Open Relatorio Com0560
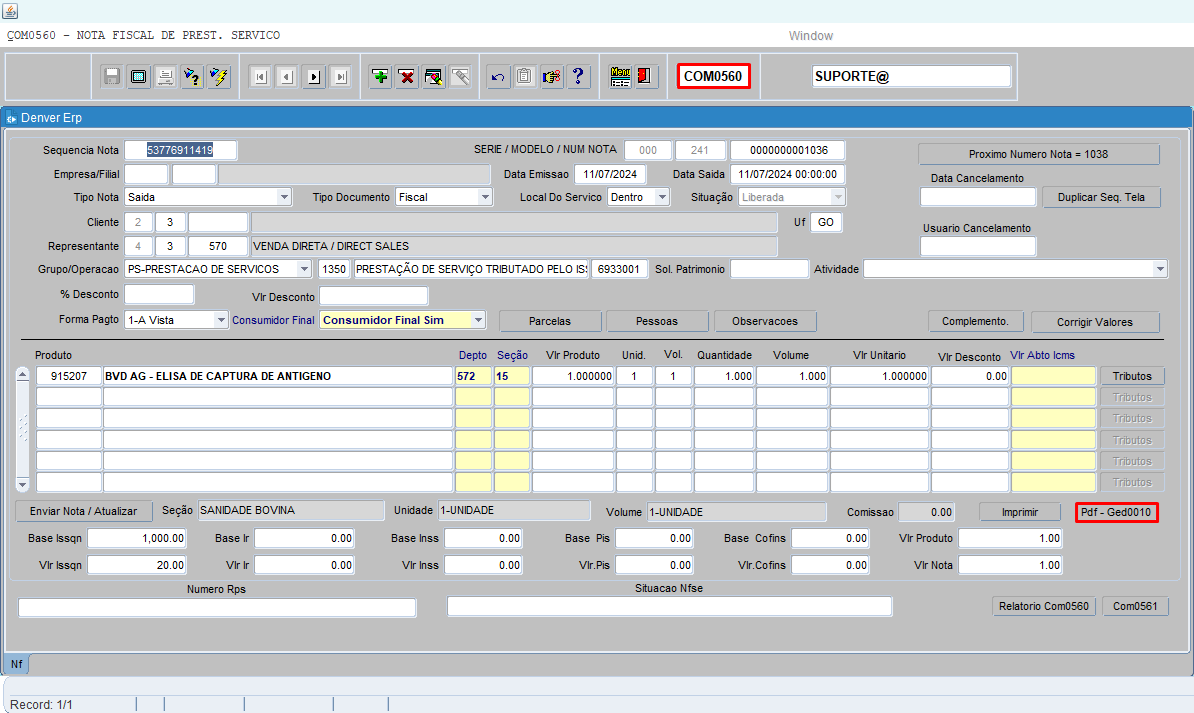The image size is (1194, 713). pyautogui.click(x=1044, y=606)
